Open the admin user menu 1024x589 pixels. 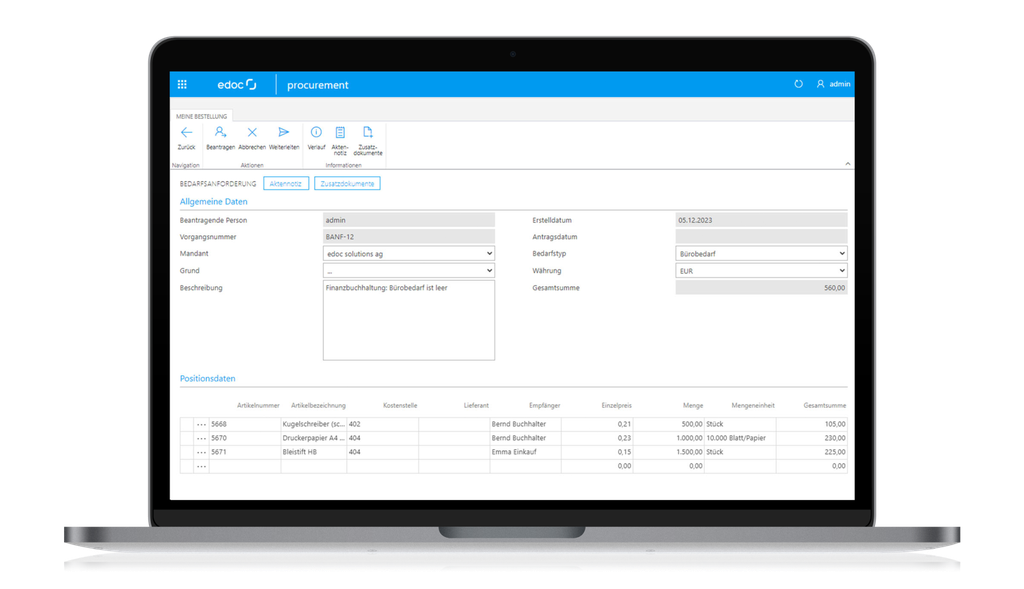point(833,84)
